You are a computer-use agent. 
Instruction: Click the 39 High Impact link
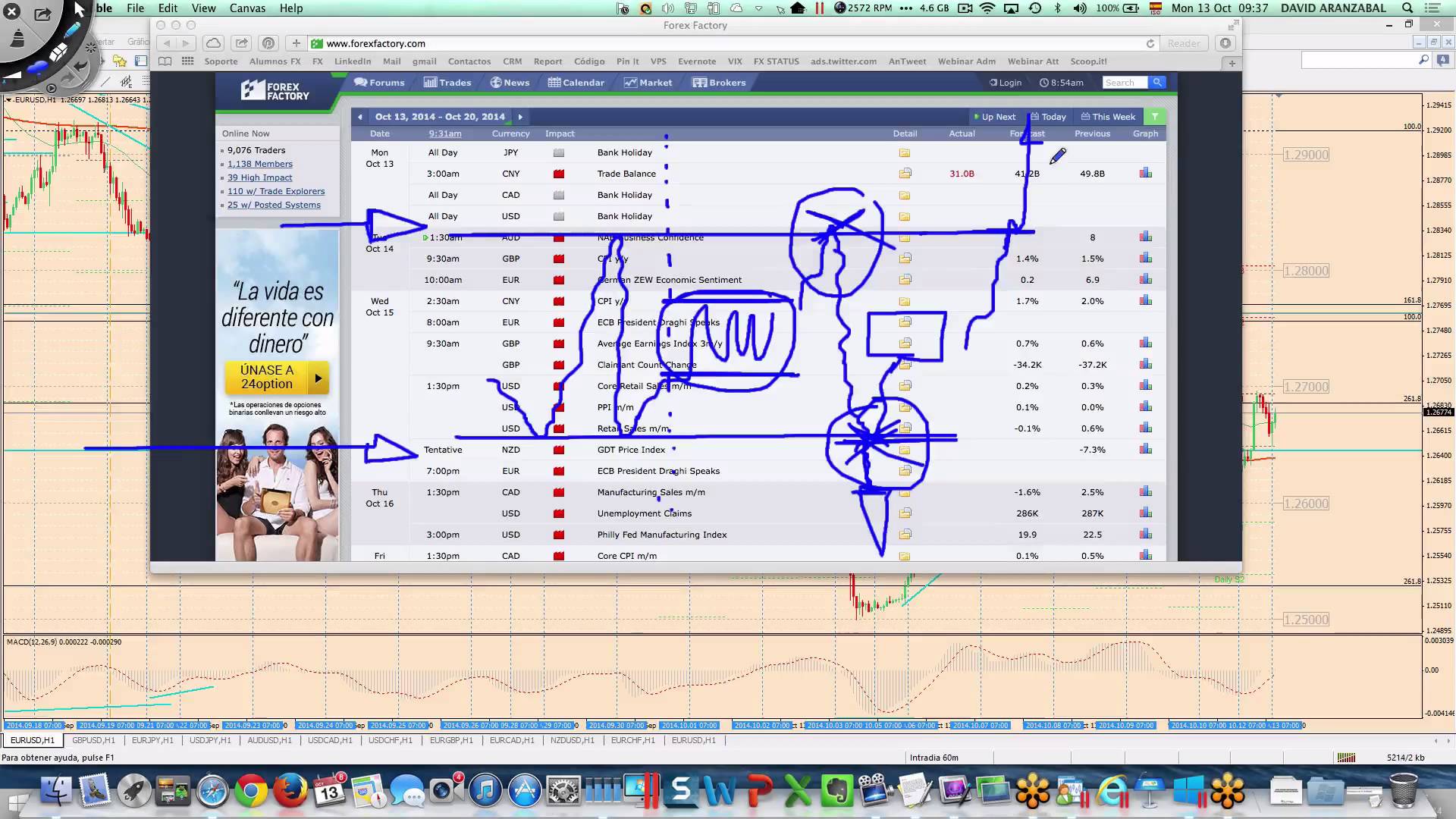(259, 177)
